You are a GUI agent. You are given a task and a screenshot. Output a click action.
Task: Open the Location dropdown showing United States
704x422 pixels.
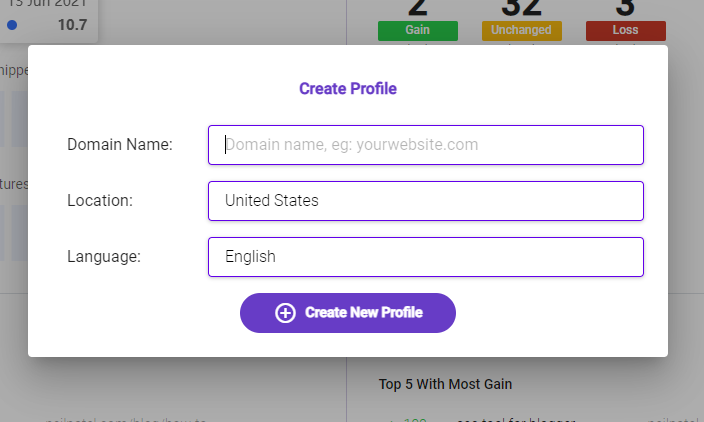426,201
